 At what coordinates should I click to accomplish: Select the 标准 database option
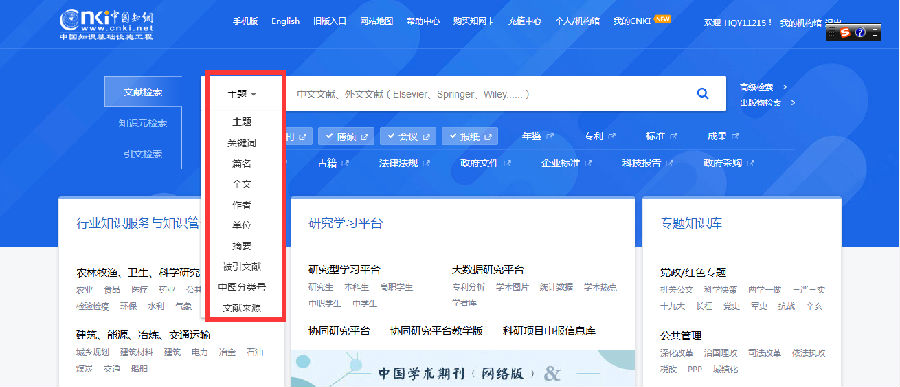656,137
